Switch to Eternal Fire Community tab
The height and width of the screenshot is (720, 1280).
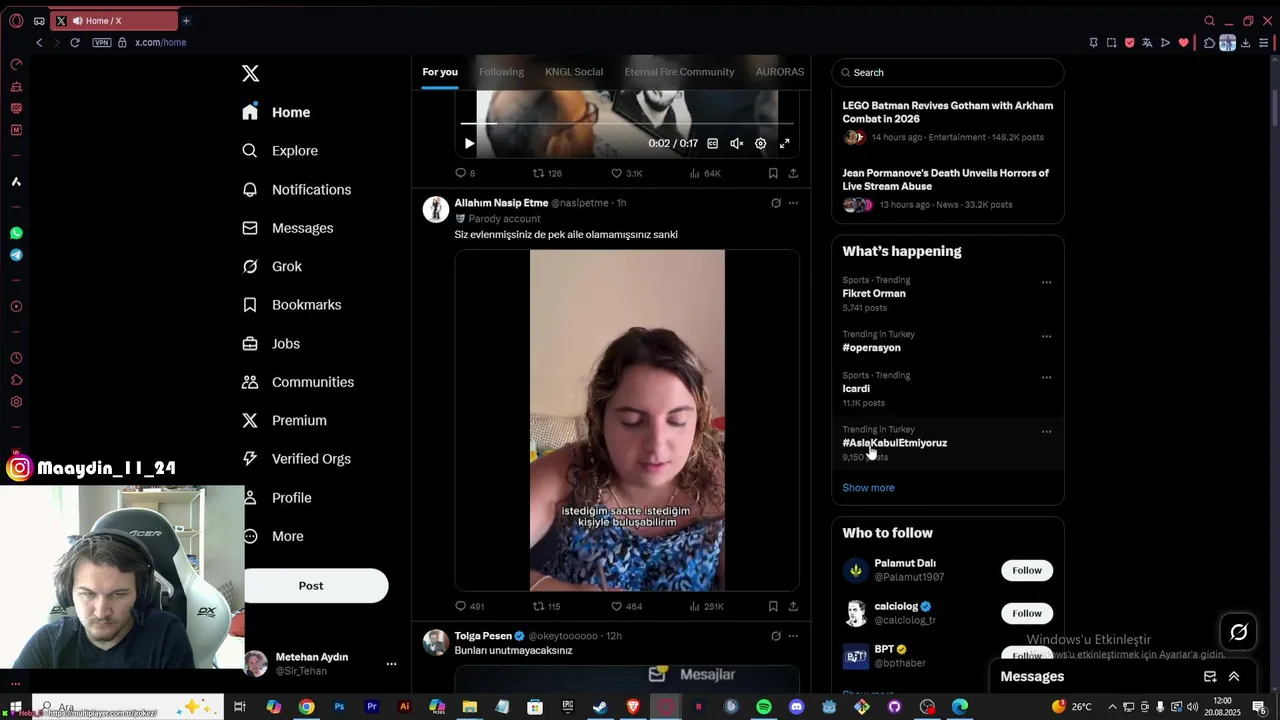pos(679,72)
